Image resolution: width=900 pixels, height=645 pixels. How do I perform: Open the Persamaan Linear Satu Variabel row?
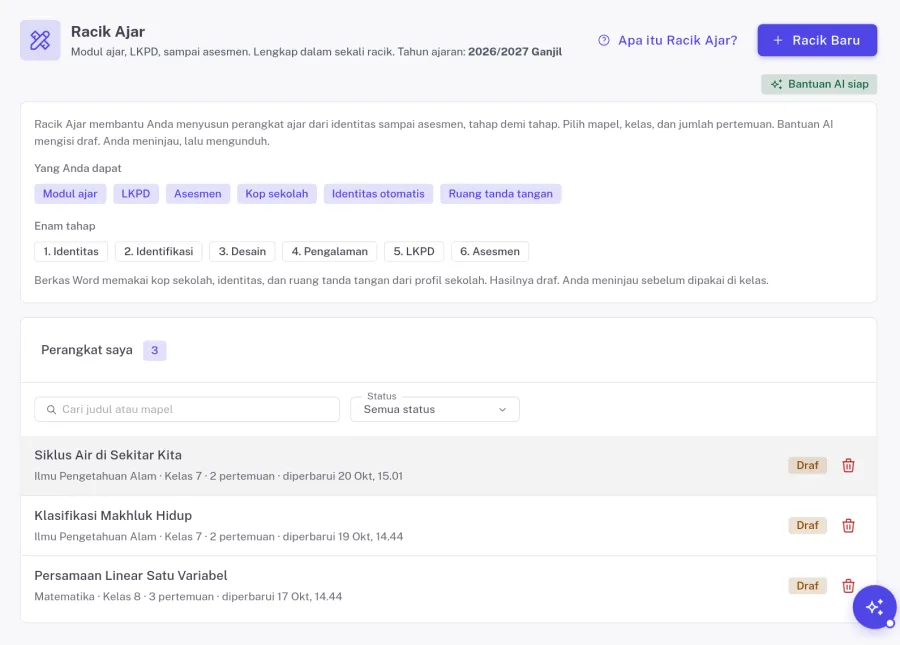click(448, 586)
